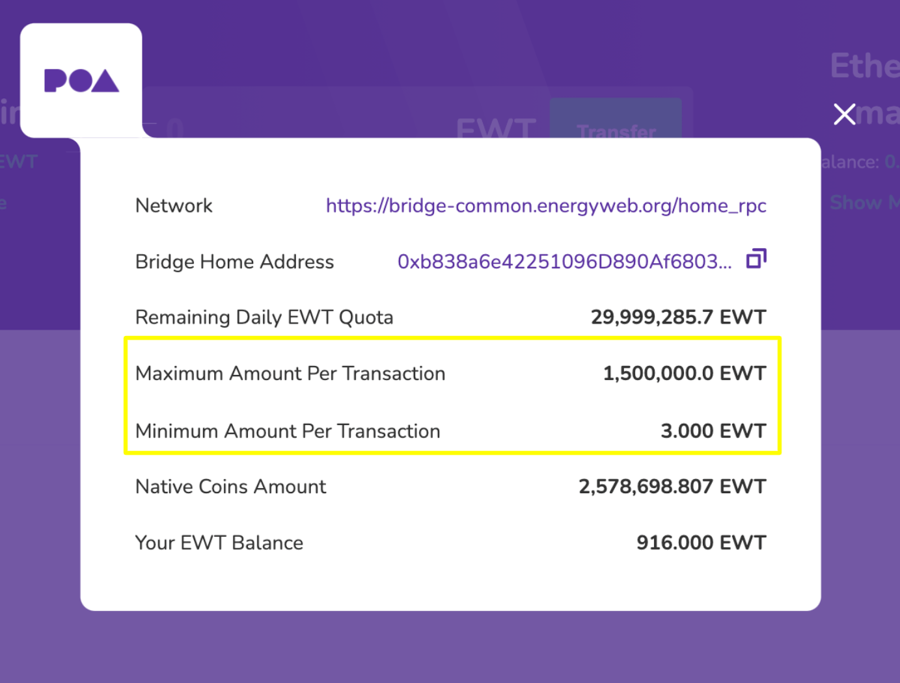The image size is (900, 683).
Task: Click the Your EWT Balance label
Action: (219, 543)
